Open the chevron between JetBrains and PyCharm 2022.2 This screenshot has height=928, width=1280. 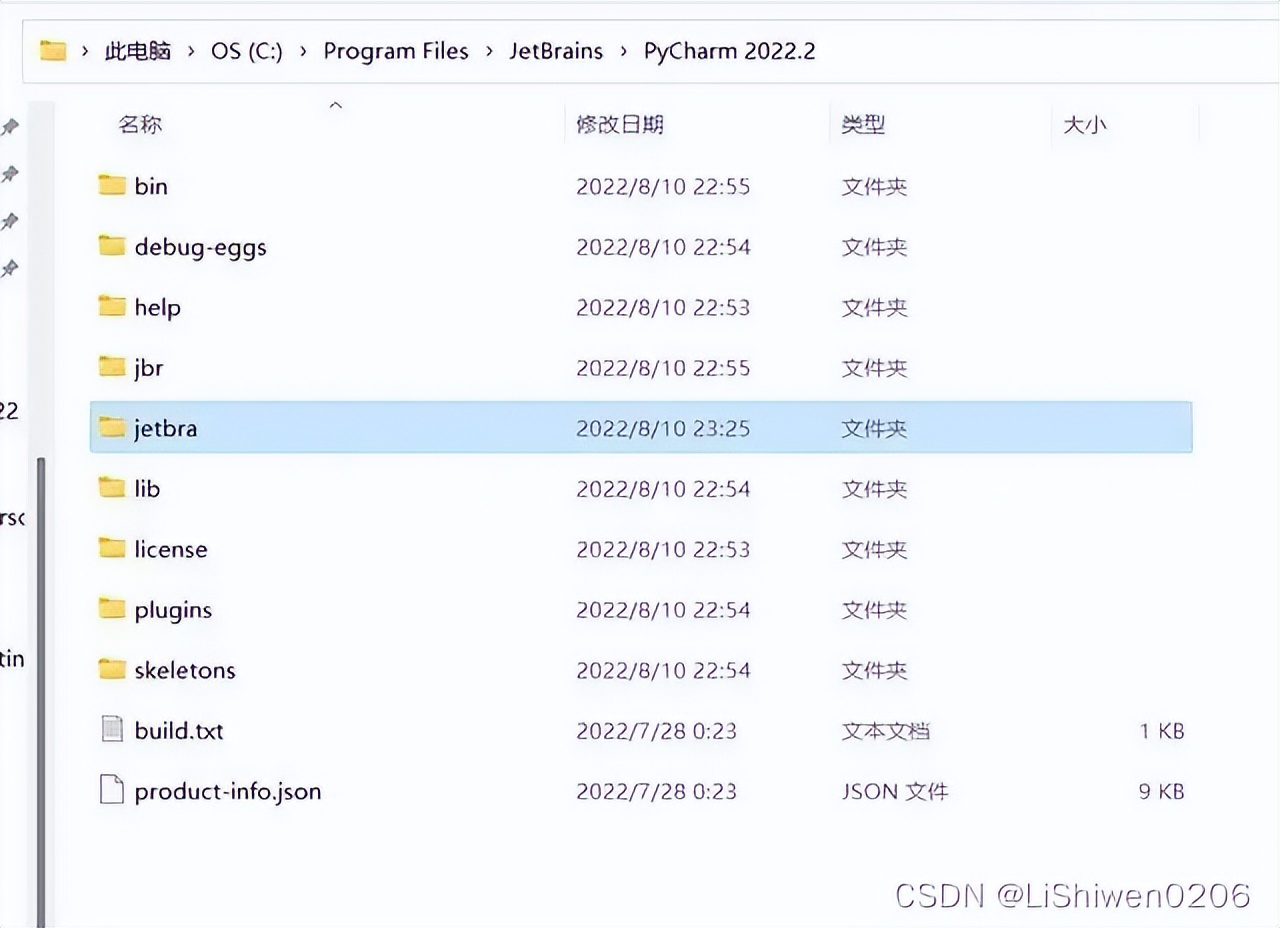coord(624,51)
